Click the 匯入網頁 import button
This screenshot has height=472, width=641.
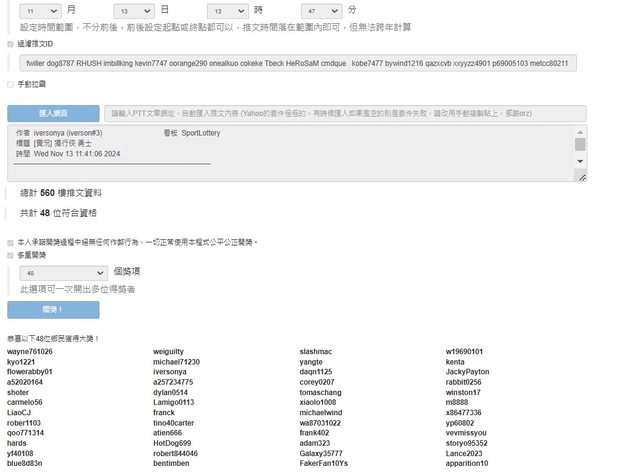53,113
